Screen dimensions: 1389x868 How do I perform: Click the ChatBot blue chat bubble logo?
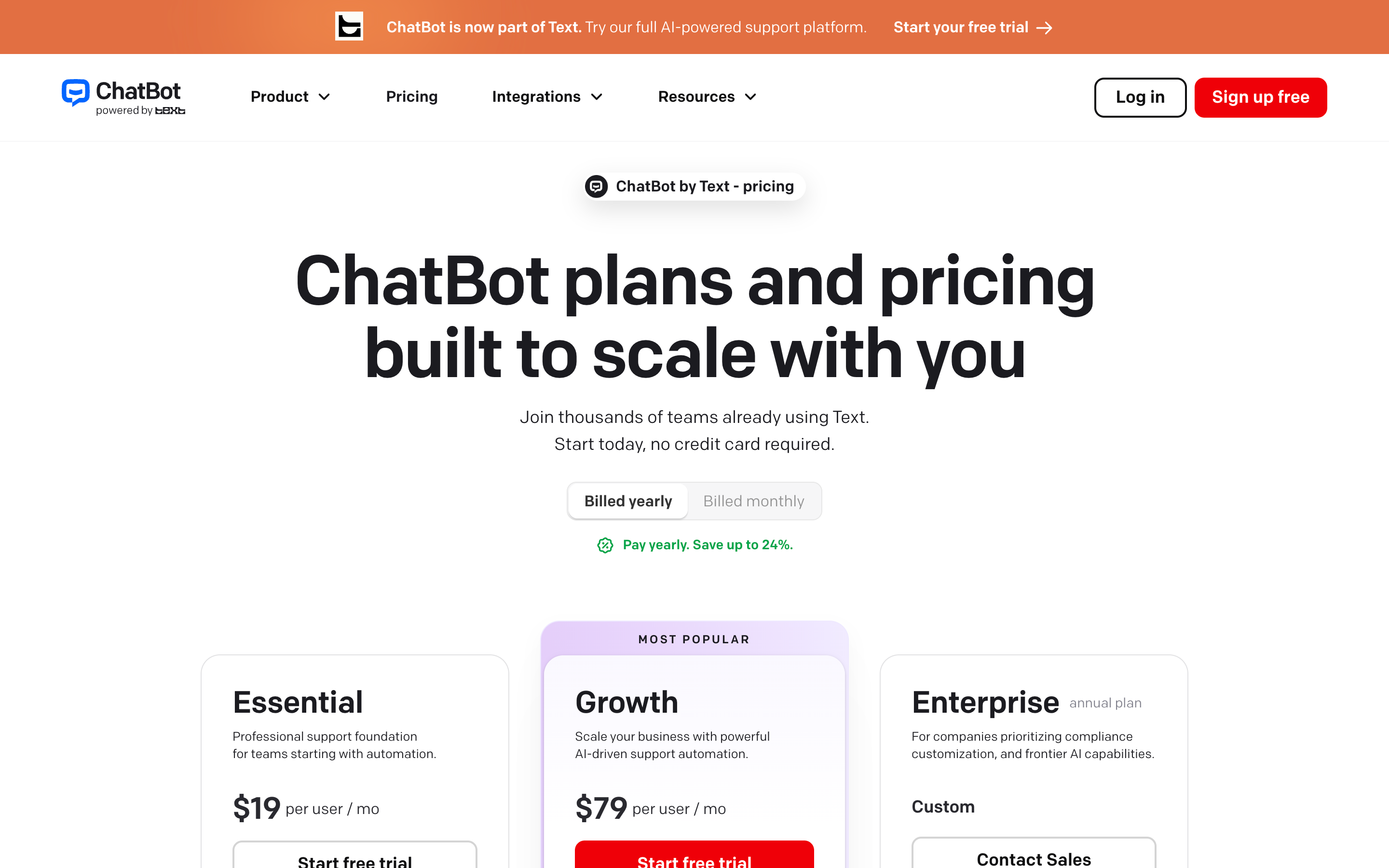click(75, 93)
